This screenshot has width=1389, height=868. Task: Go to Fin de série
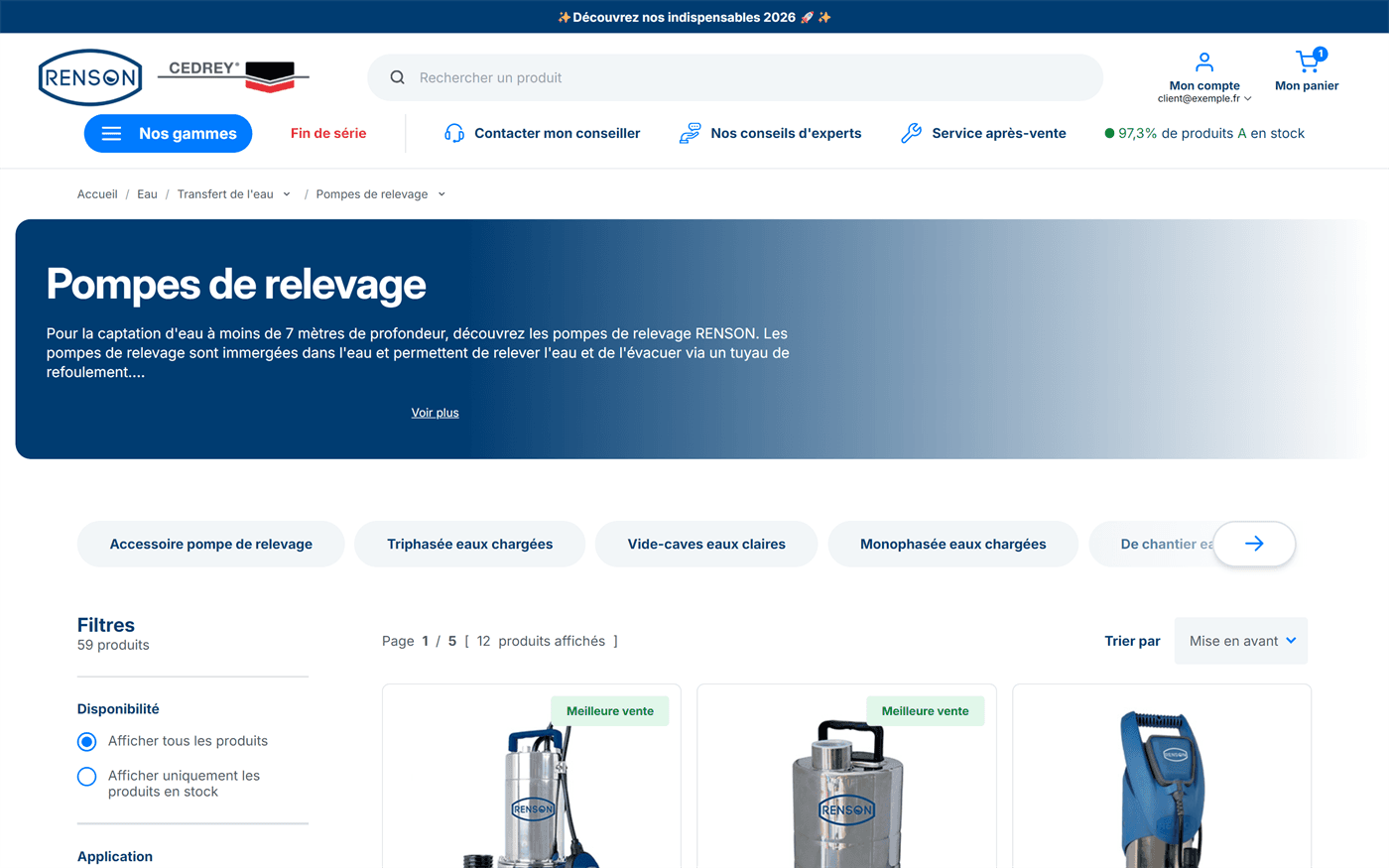click(x=328, y=133)
